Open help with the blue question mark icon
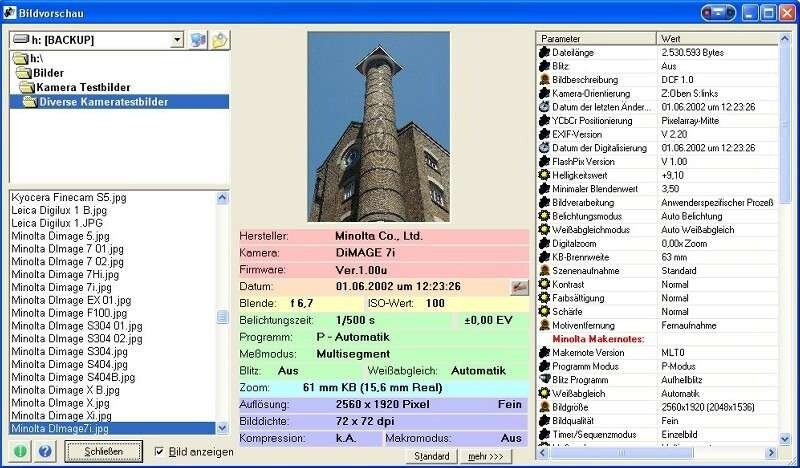 click(45, 451)
